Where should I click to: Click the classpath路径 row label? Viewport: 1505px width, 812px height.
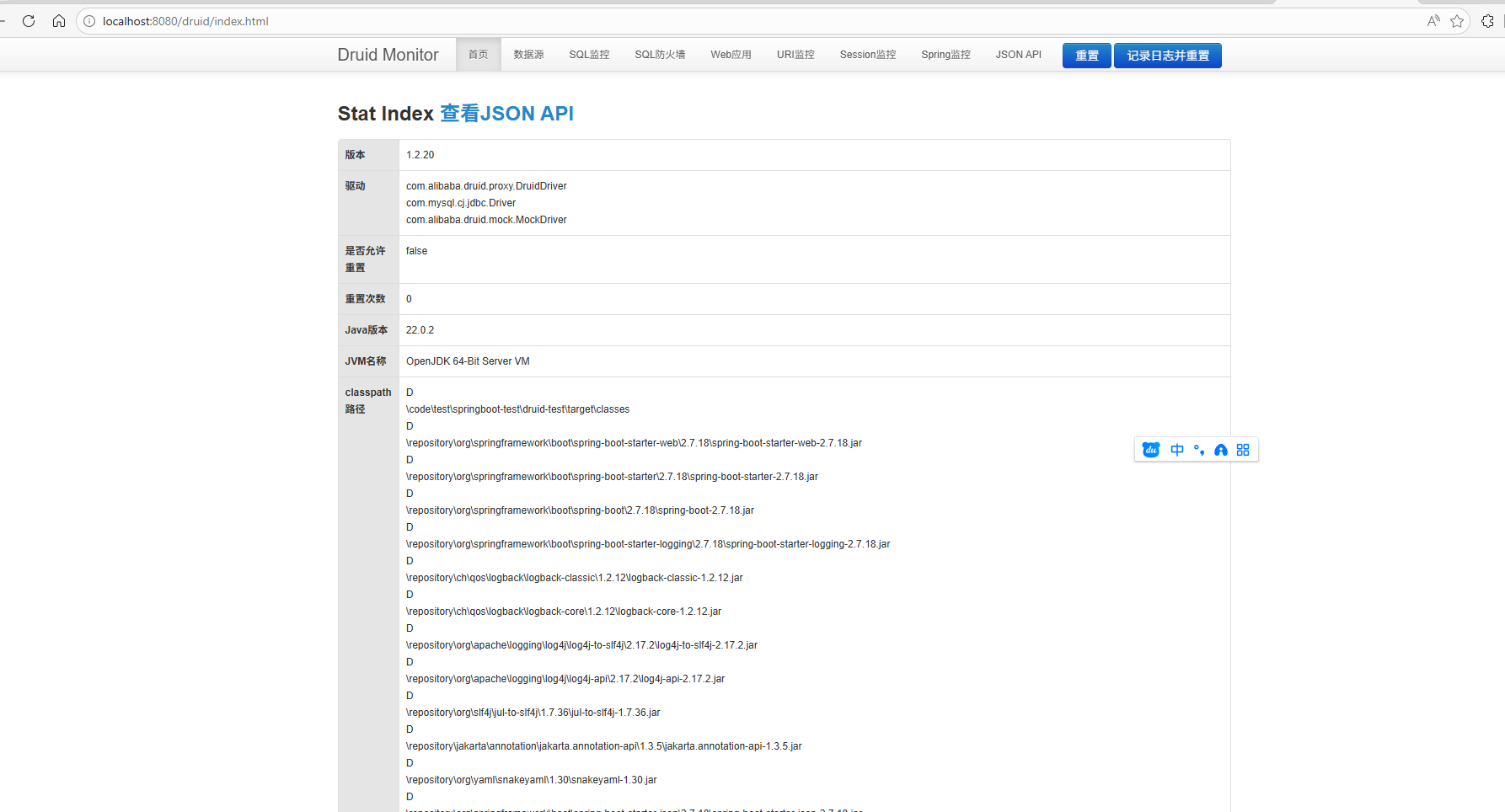pyautogui.click(x=368, y=401)
